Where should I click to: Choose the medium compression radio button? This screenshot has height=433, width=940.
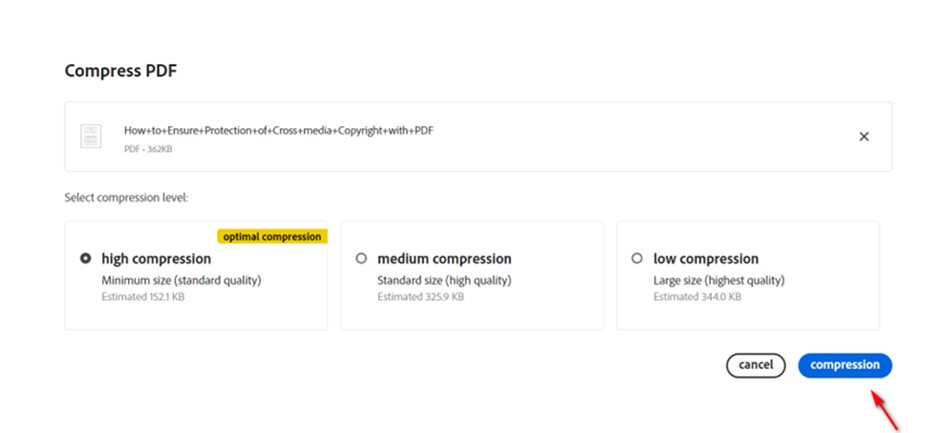pos(362,258)
